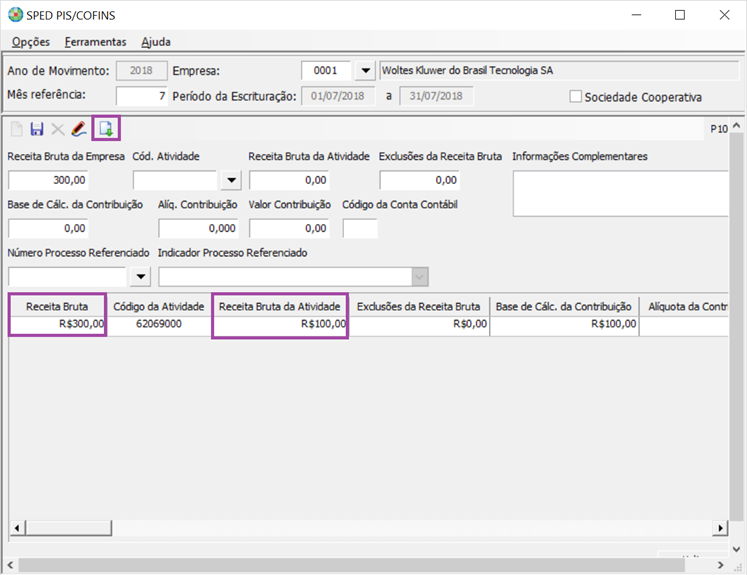Toggle the Sociedade Cooperativa checkbox
The height and width of the screenshot is (575, 747).
(575, 97)
